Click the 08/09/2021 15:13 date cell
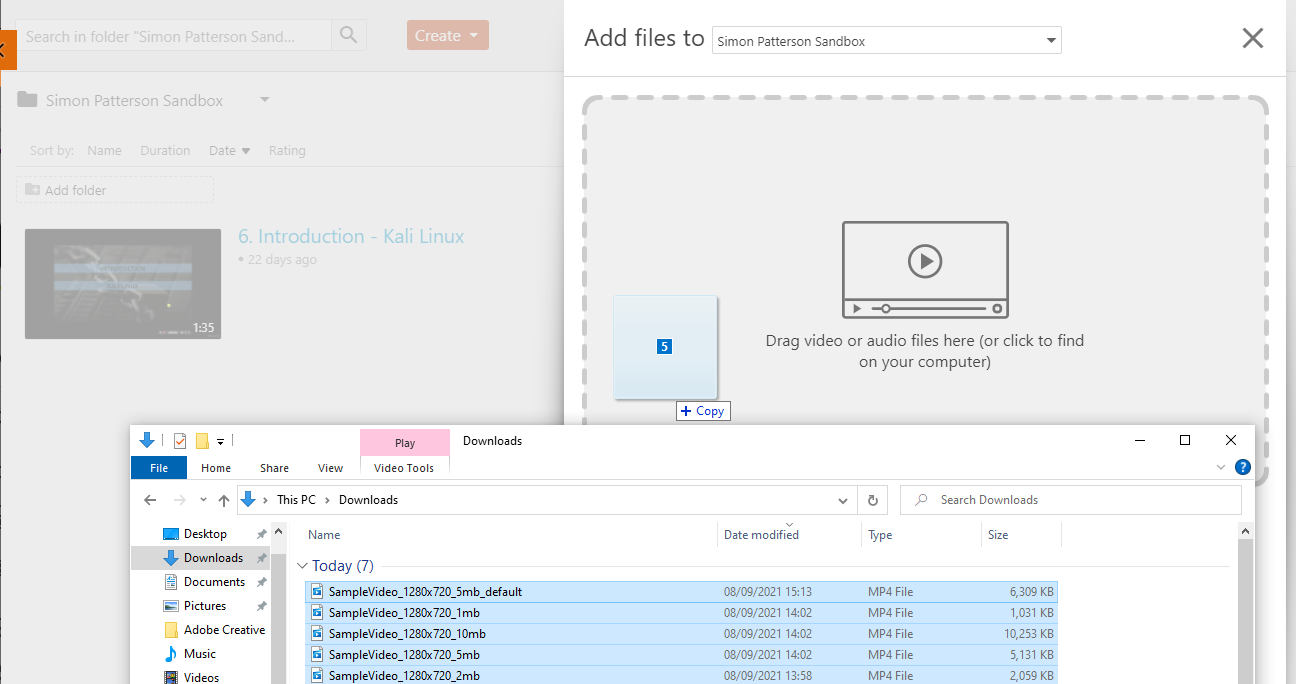Viewport: 1296px width, 684px height. point(768,592)
